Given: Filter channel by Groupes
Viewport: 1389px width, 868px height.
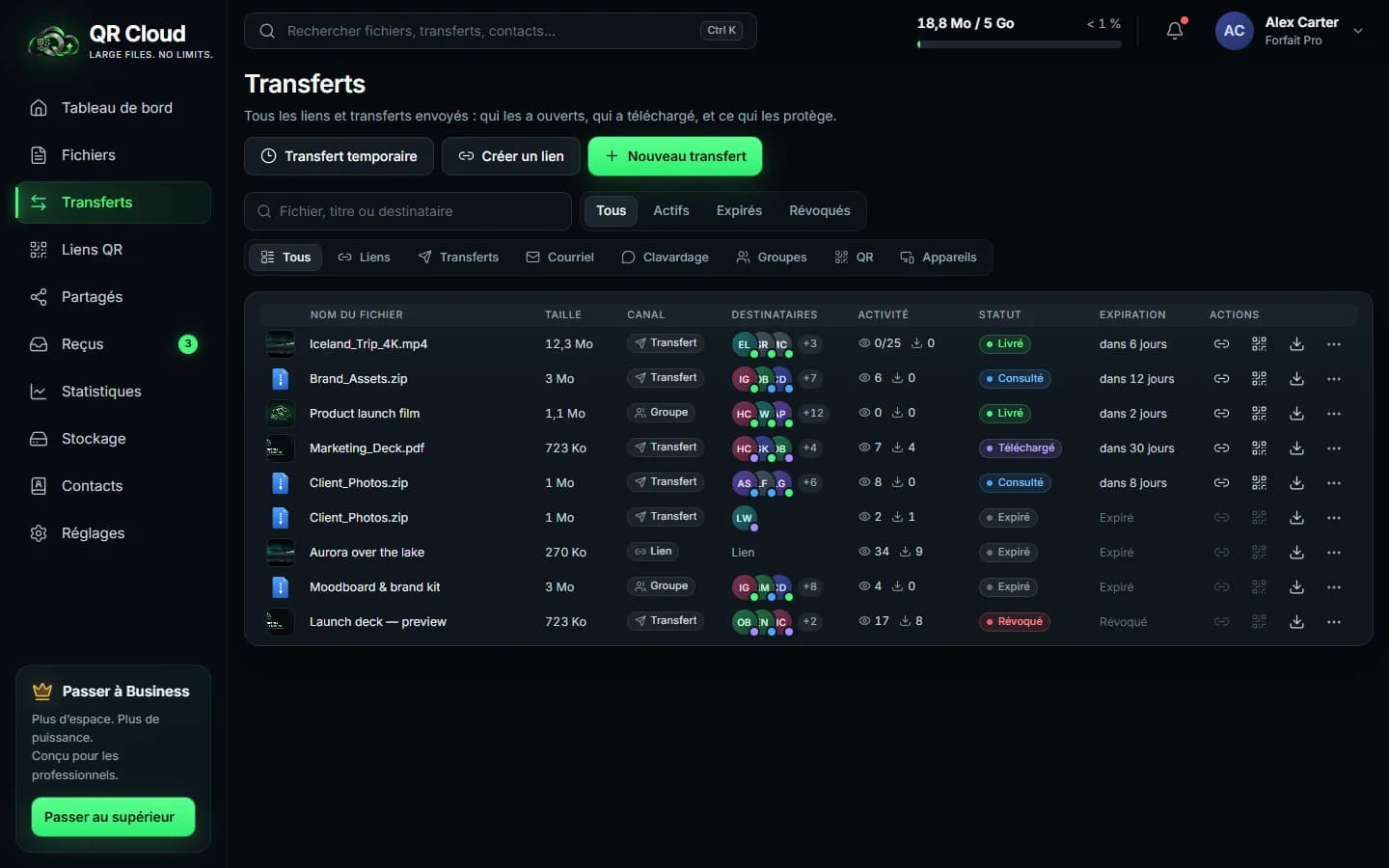Looking at the screenshot, I should tap(772, 258).
